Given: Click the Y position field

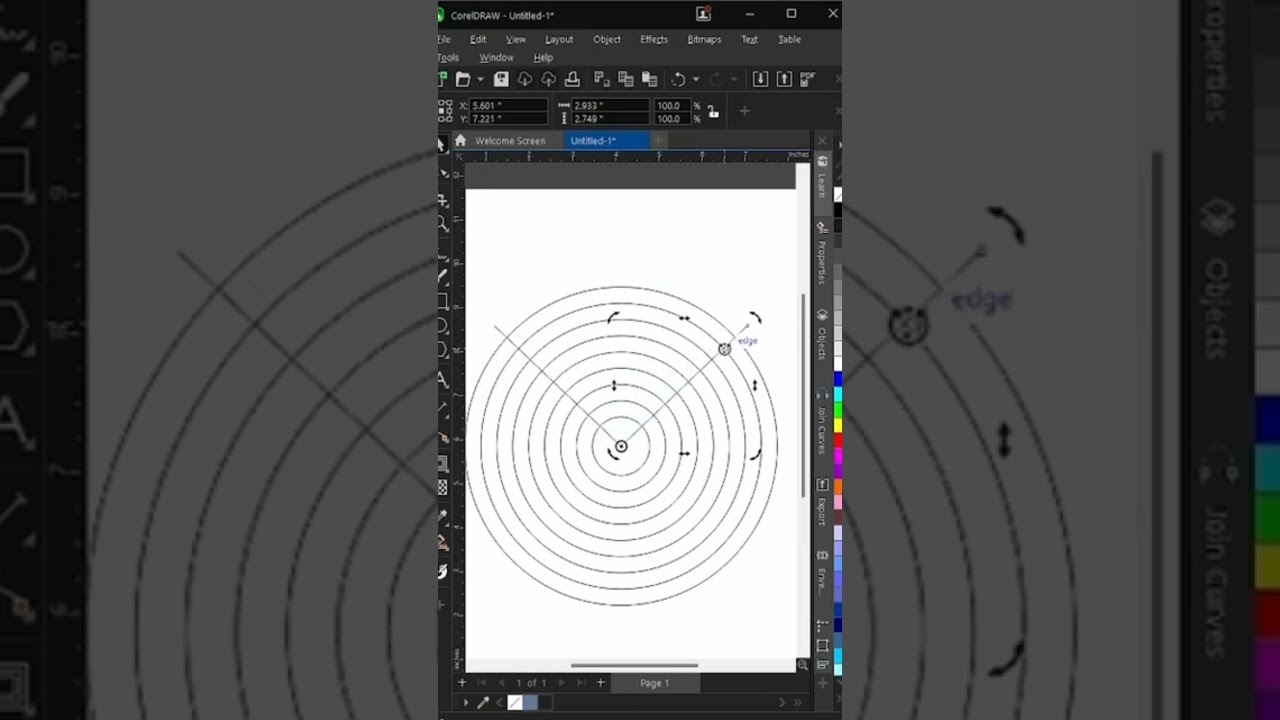Looking at the screenshot, I should (509, 118).
